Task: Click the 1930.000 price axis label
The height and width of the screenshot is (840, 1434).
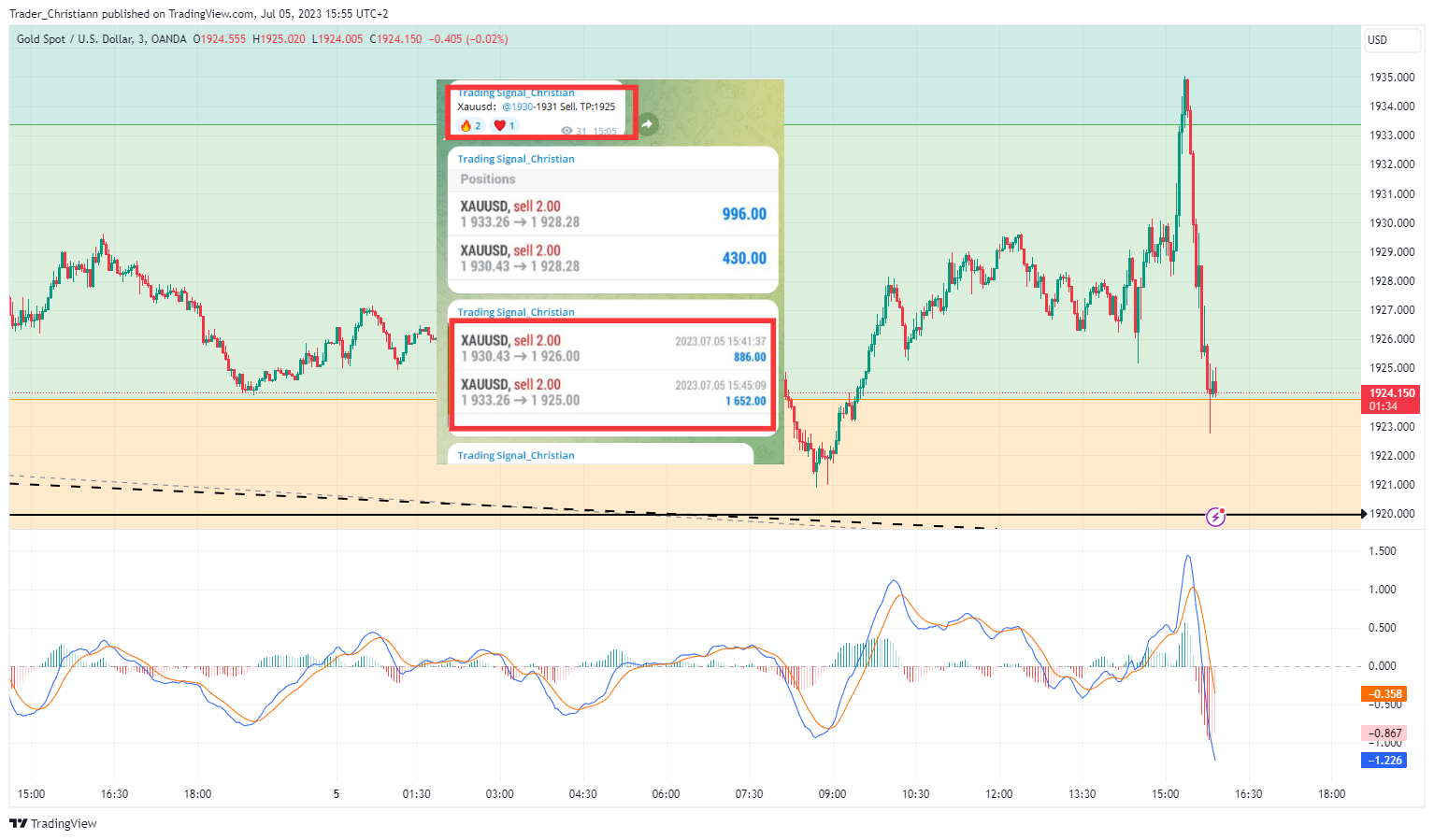Action: point(1392,223)
